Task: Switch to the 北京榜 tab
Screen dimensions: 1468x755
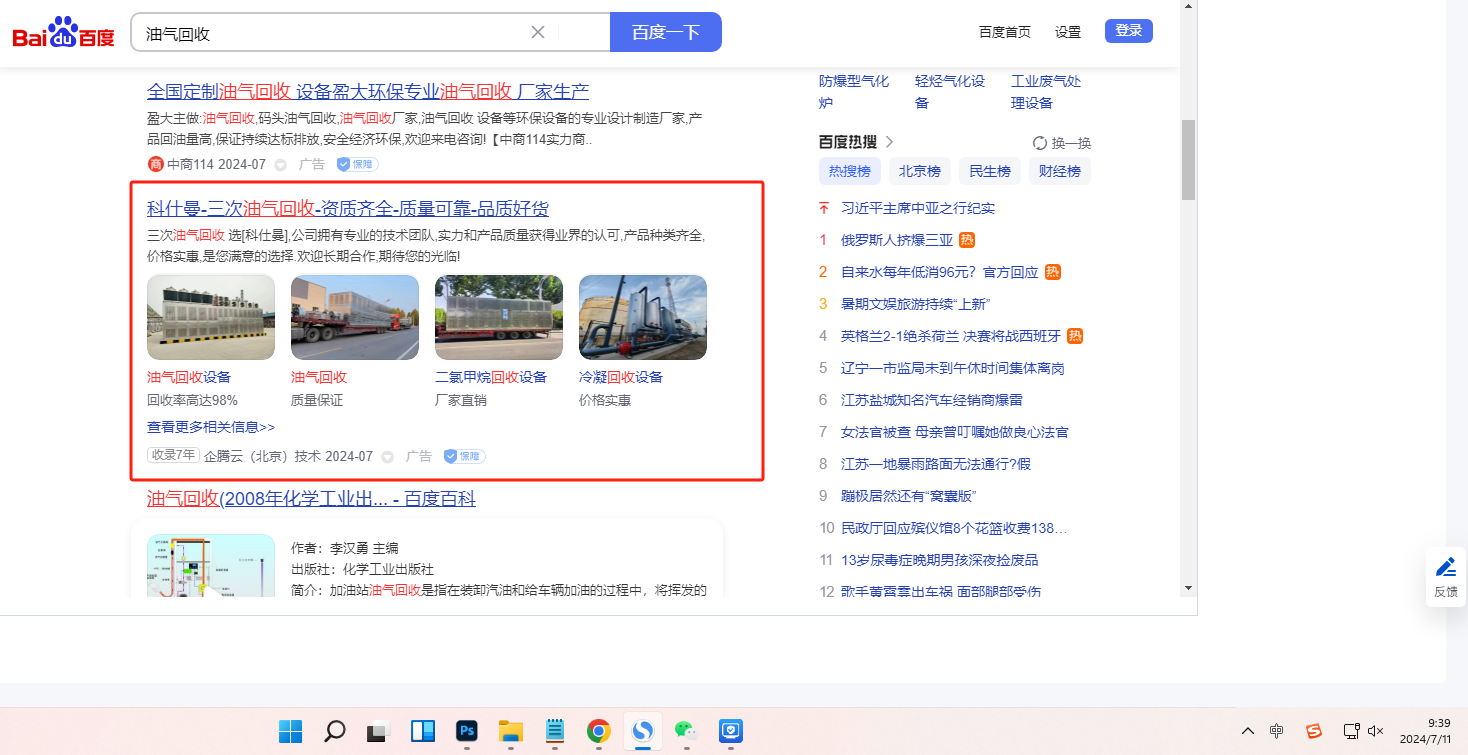Action: click(x=919, y=171)
